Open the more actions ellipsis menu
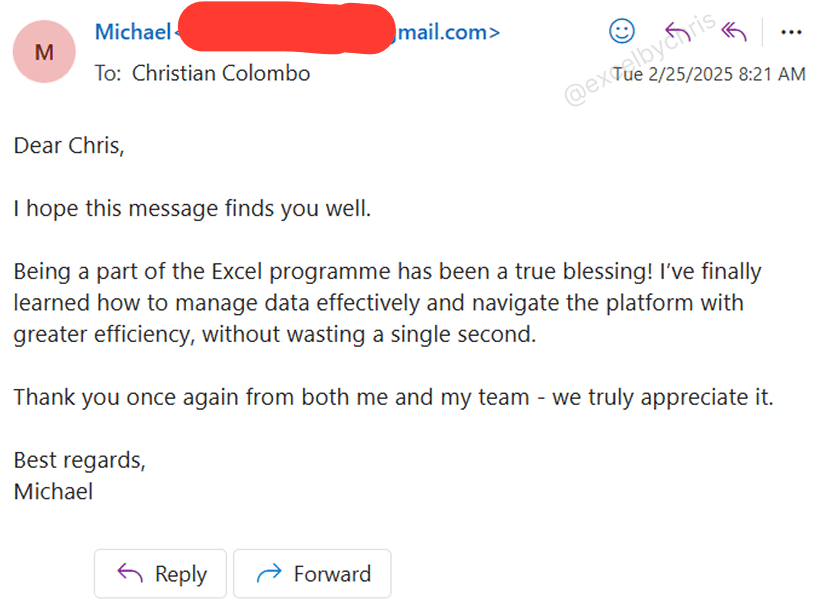Image resolution: width=832 pixels, height=607 pixels. click(x=791, y=32)
